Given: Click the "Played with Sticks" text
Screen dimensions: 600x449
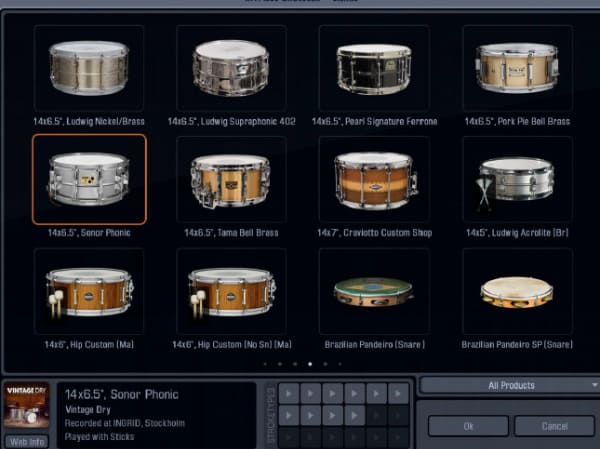Looking at the screenshot, I should point(99,437).
